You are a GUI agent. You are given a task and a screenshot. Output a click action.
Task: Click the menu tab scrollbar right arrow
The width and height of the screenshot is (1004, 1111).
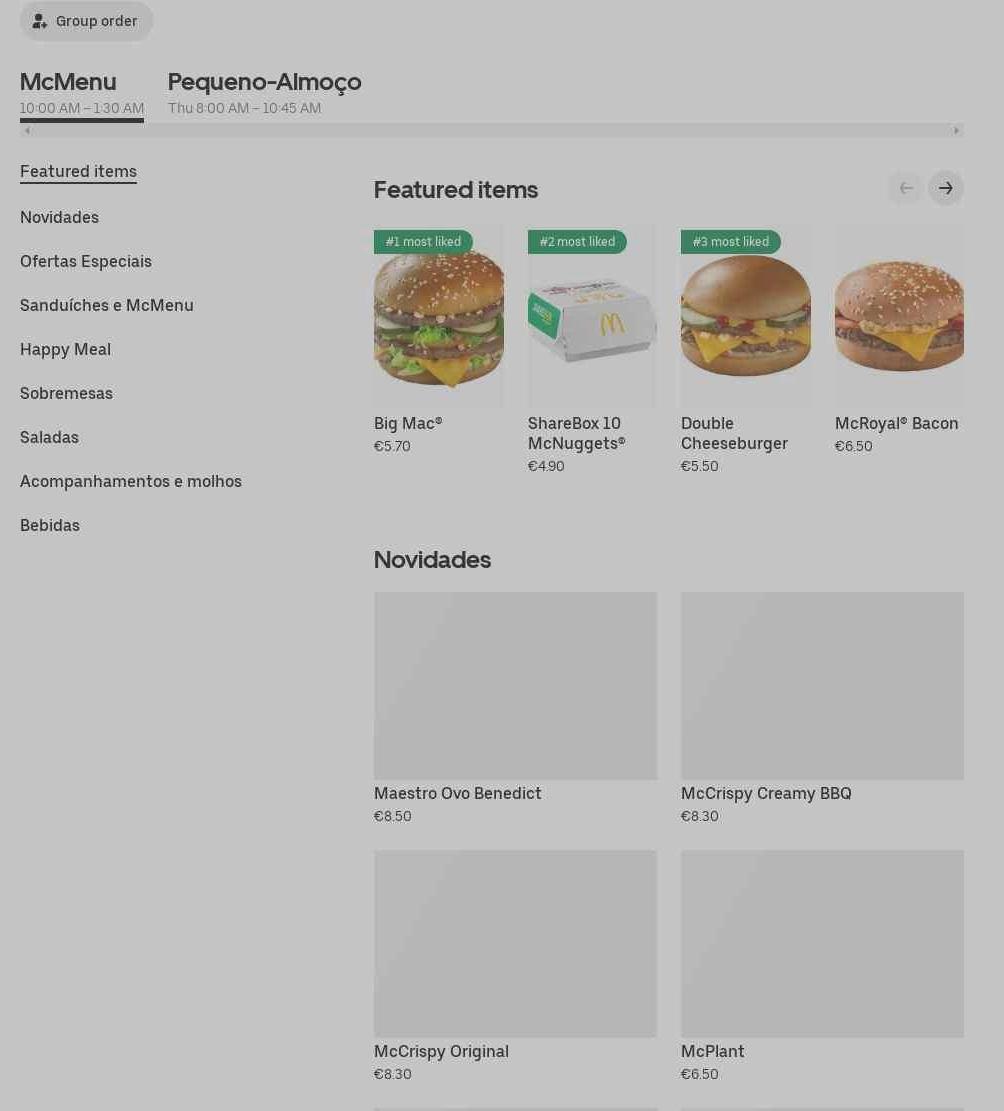pyautogui.click(x=957, y=130)
